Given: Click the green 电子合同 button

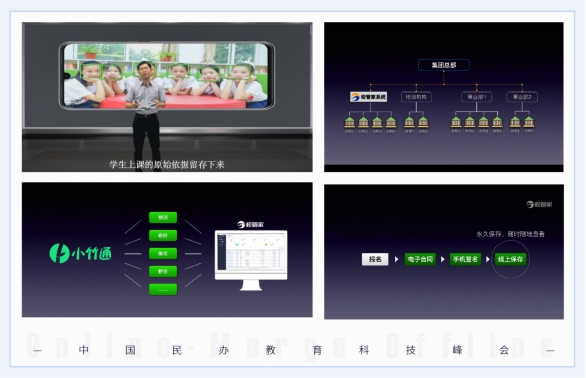Looking at the screenshot, I should pyautogui.click(x=420, y=259).
